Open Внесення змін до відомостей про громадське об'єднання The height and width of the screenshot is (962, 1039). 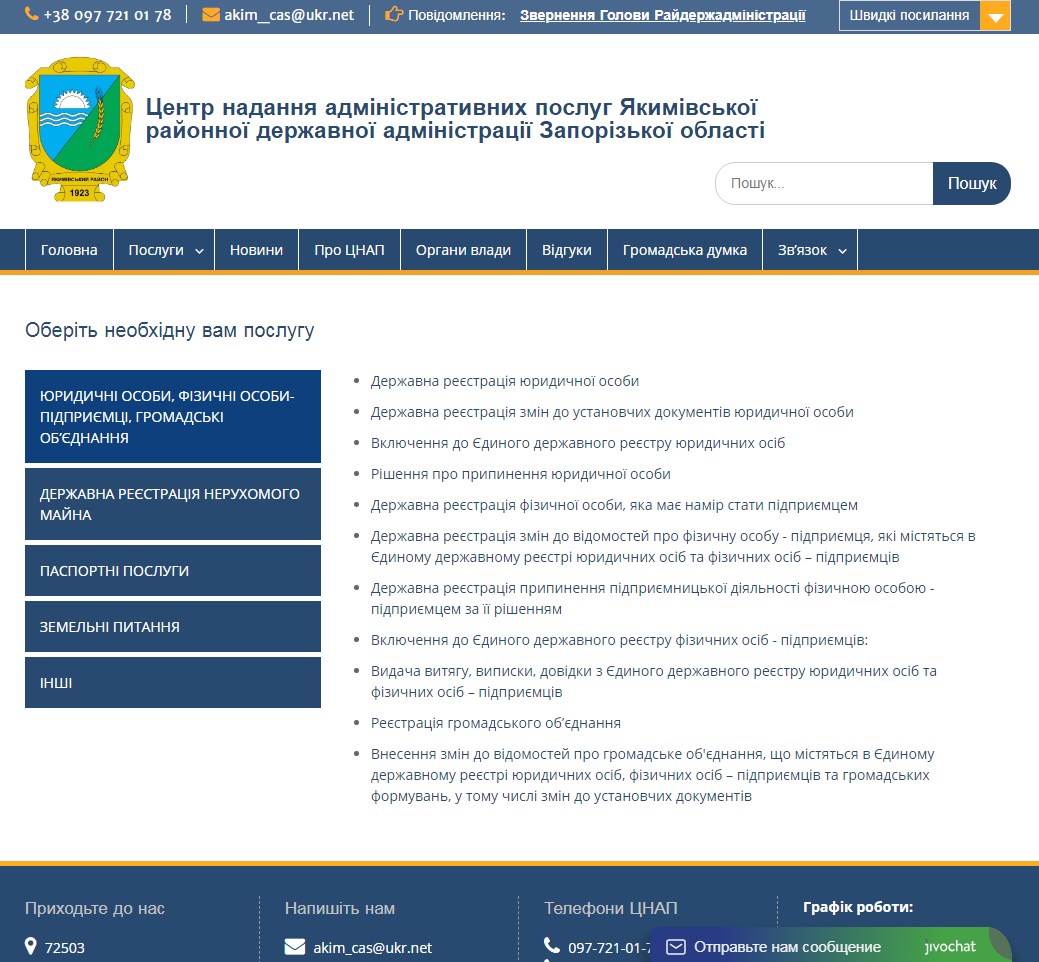tap(653, 775)
